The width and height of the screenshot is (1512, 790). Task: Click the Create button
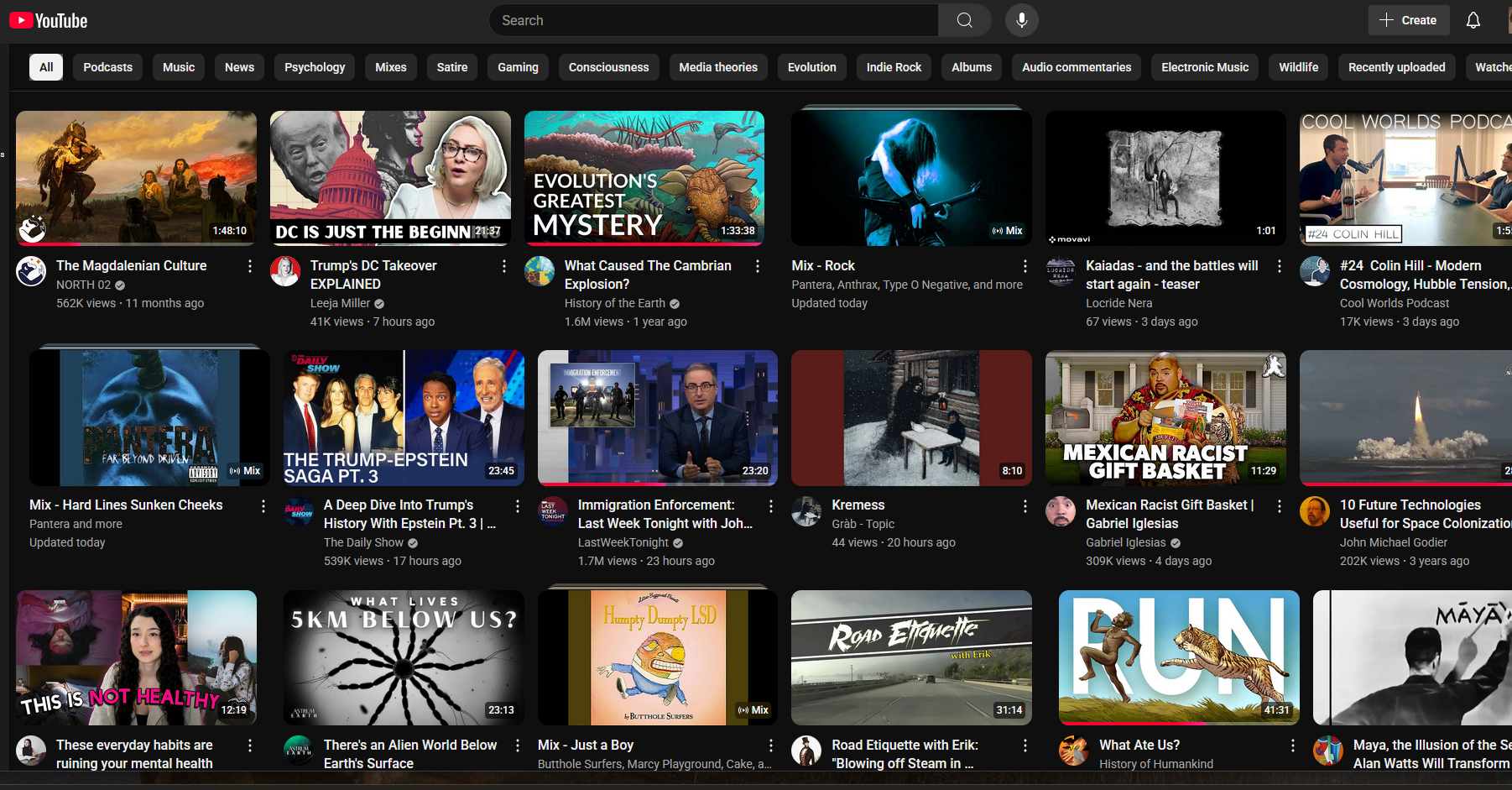[1408, 20]
